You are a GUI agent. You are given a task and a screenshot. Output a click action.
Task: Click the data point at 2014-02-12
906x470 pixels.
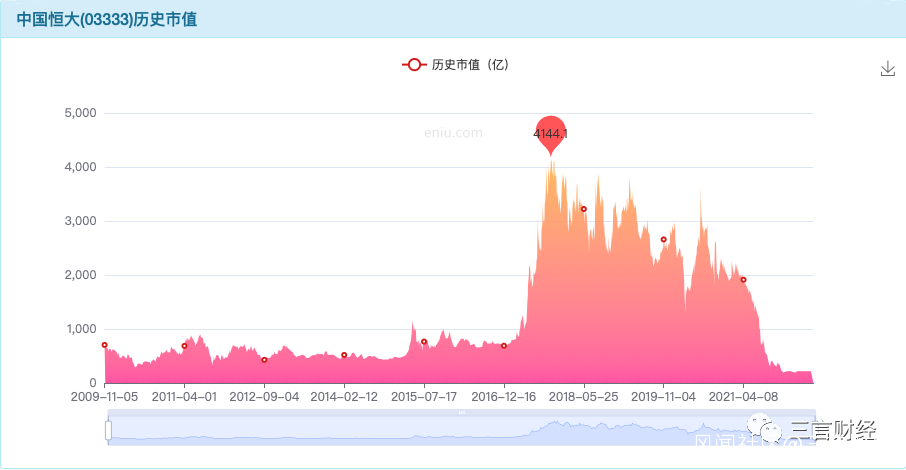coord(344,356)
